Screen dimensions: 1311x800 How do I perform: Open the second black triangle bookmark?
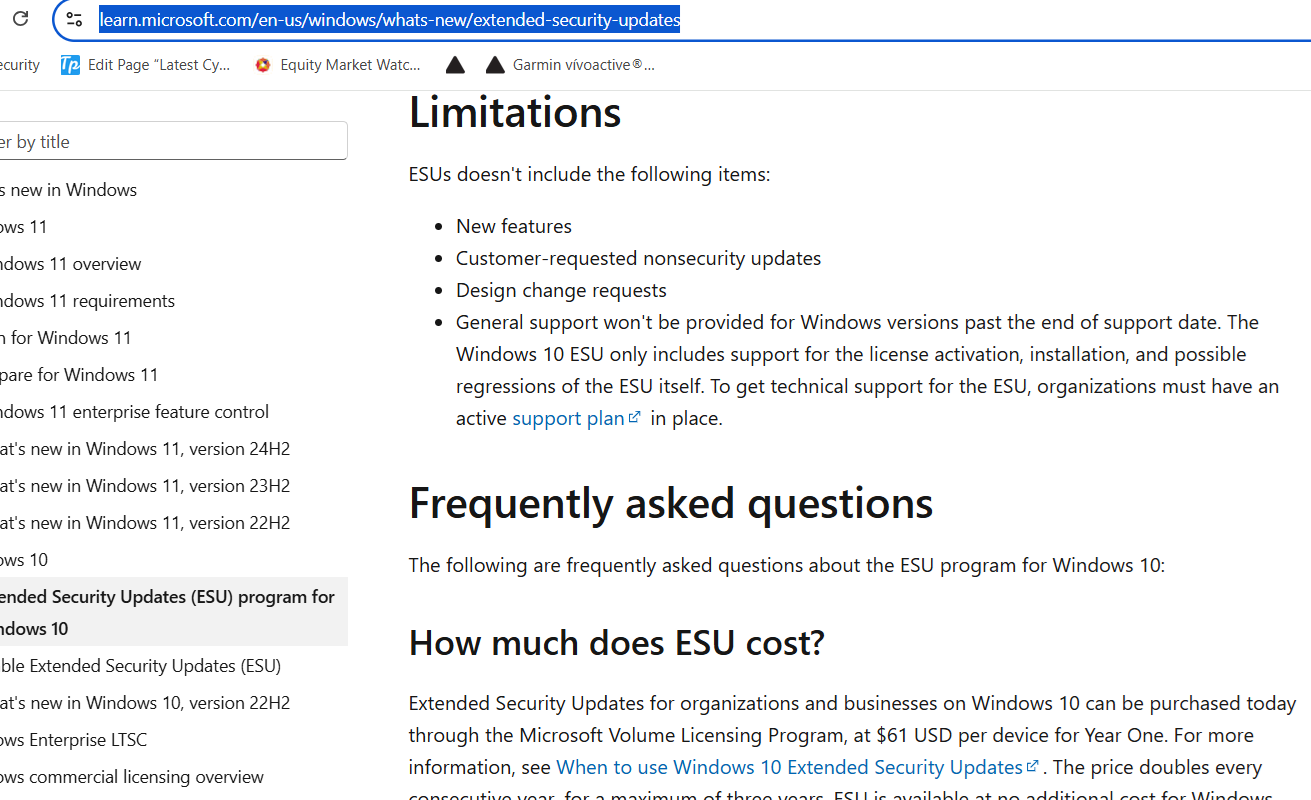click(x=495, y=64)
